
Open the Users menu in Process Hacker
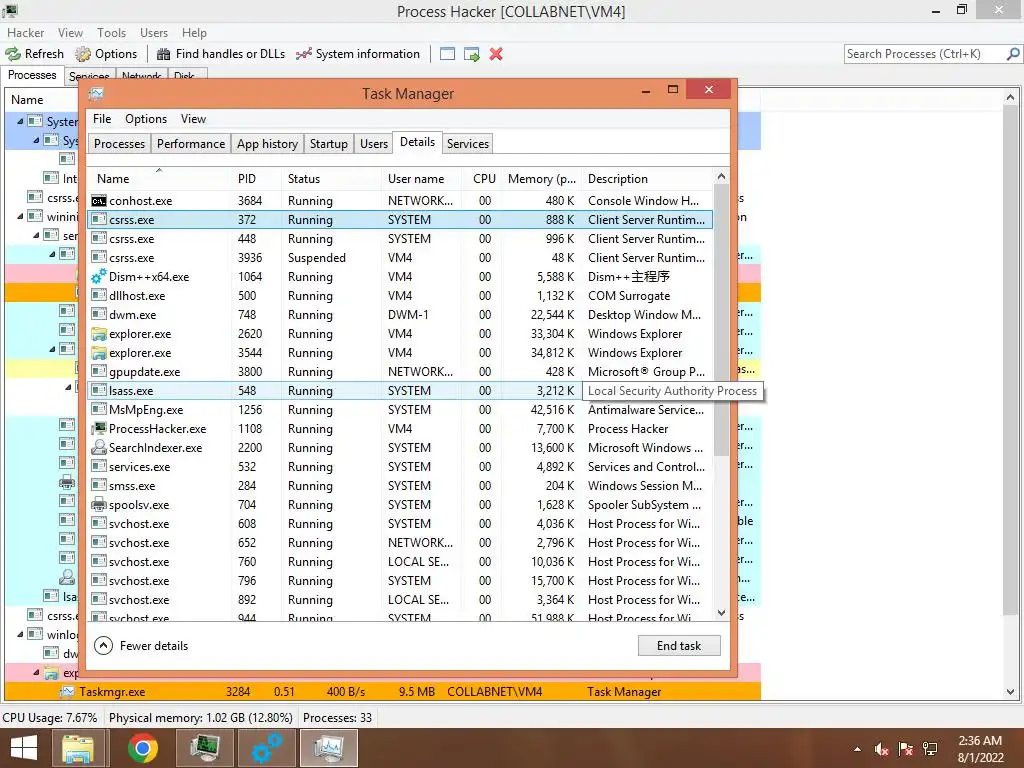tap(154, 33)
